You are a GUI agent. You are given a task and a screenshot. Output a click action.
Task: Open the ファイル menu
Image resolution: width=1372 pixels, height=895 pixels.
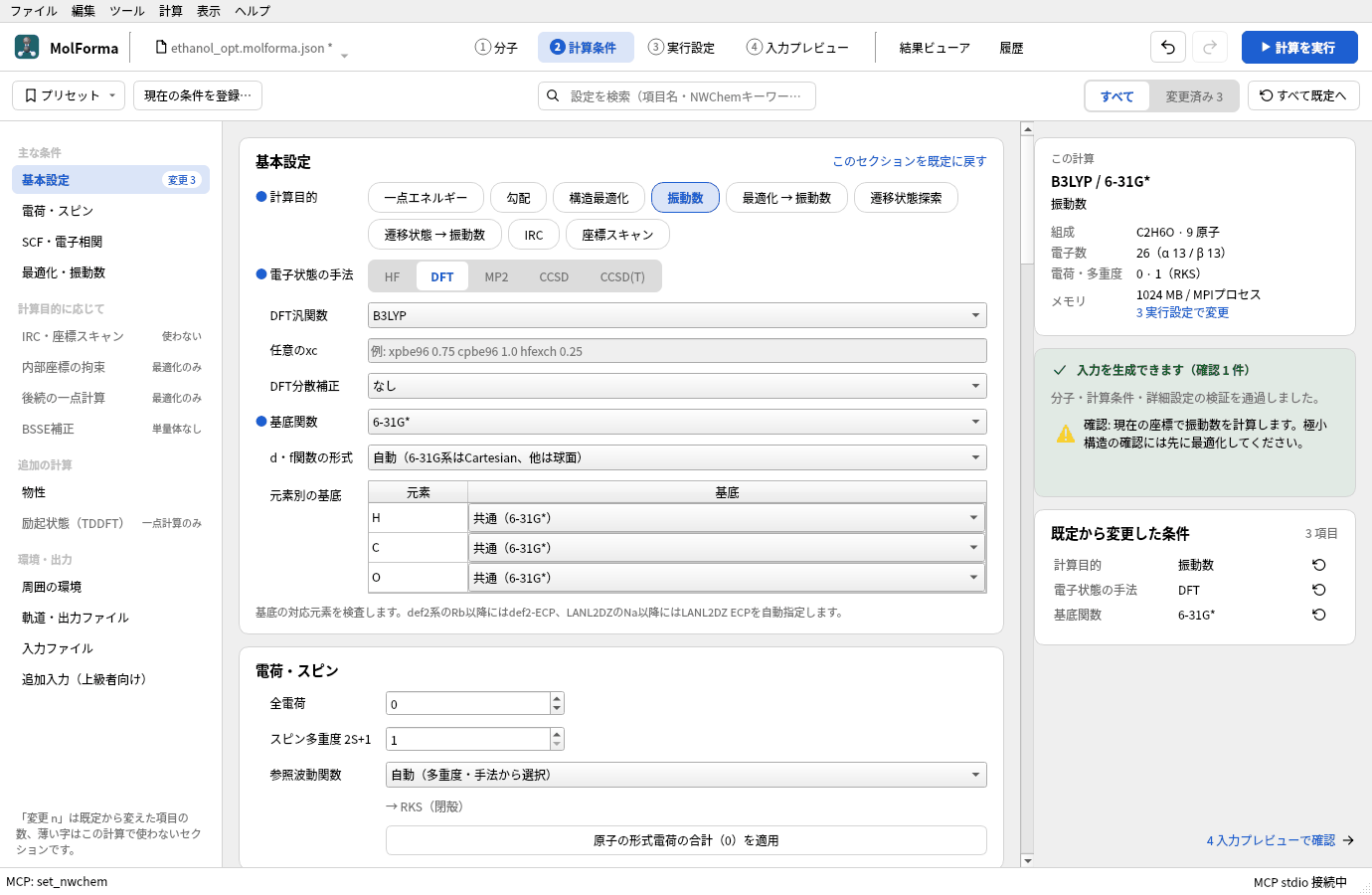34,11
